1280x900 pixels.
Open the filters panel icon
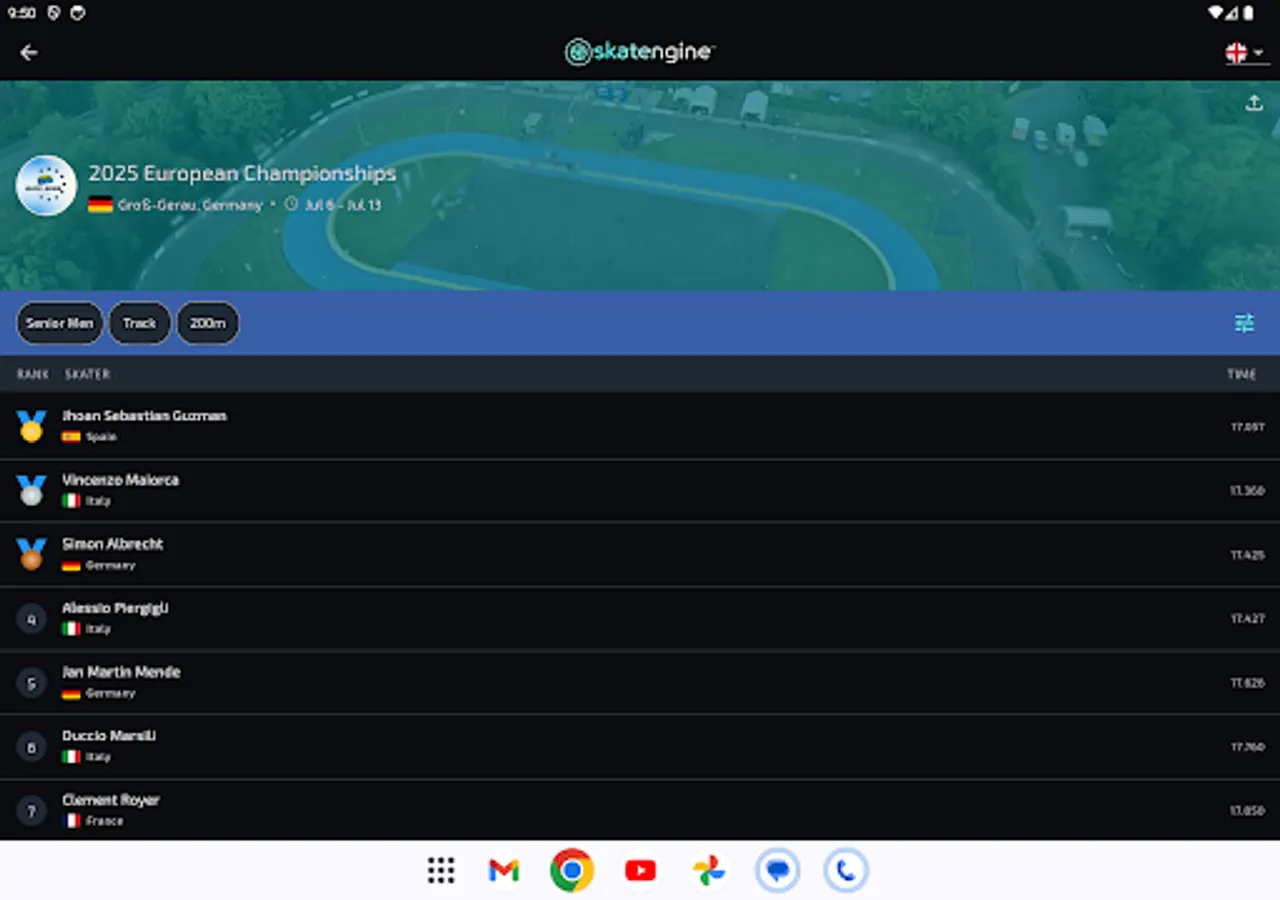pyautogui.click(x=1244, y=323)
